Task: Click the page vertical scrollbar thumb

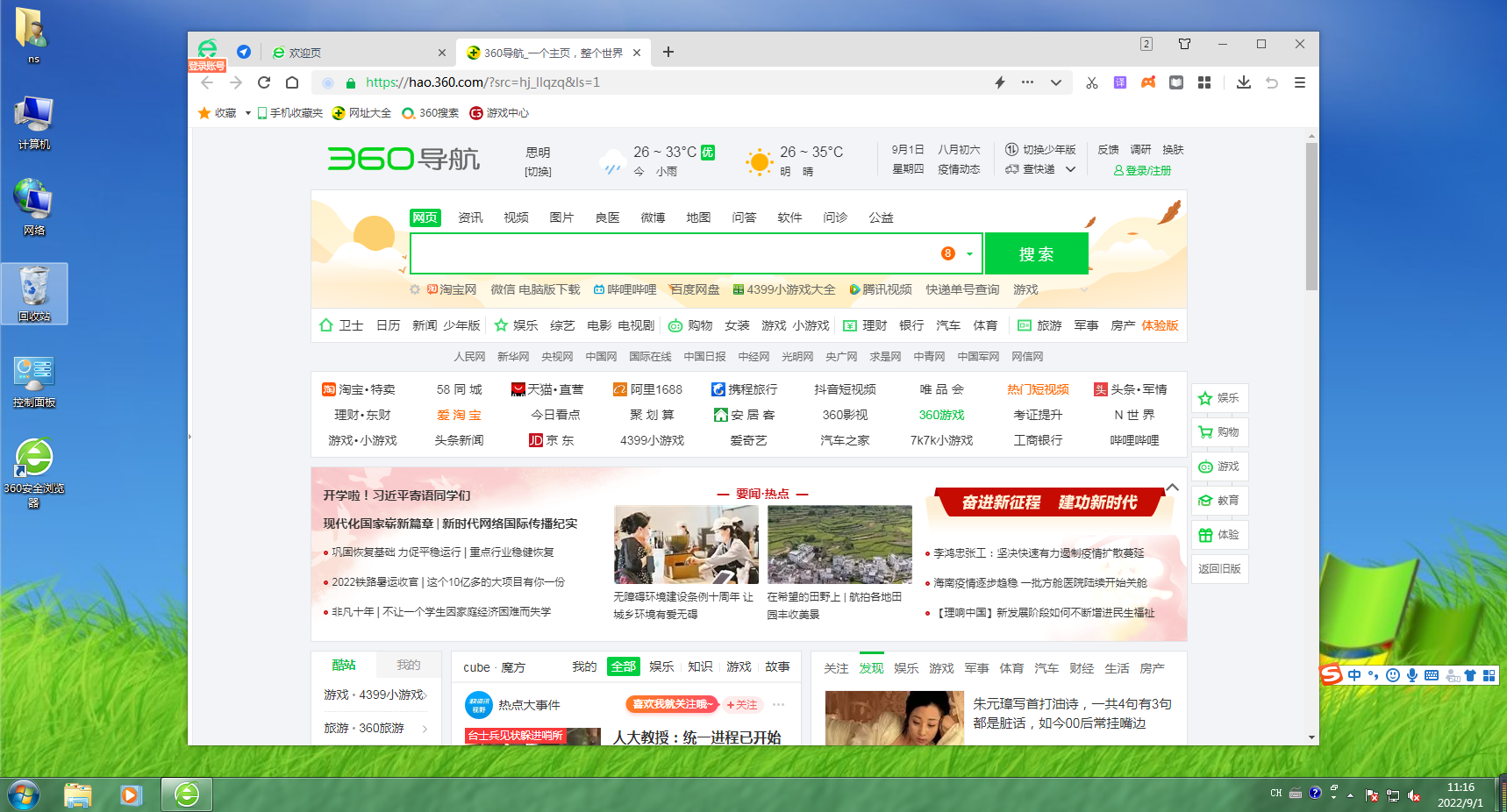Action: [1311, 216]
